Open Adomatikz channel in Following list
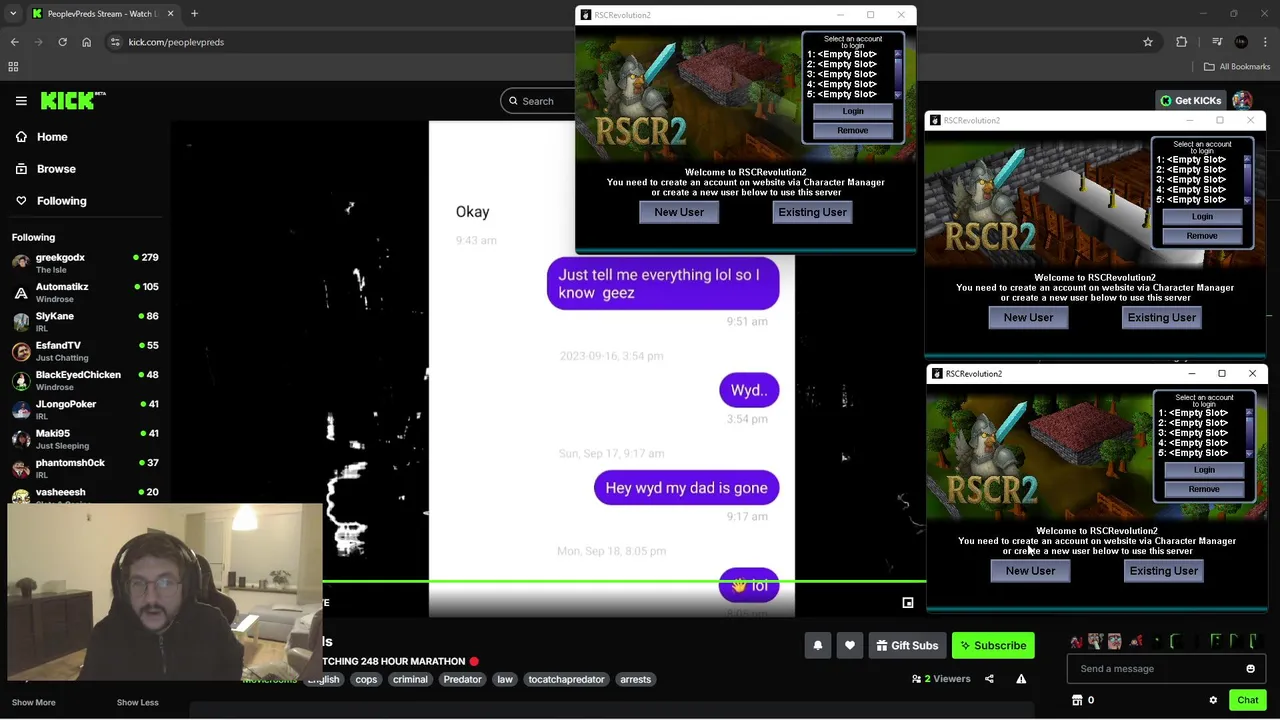The image size is (1280, 720). pos(85,293)
